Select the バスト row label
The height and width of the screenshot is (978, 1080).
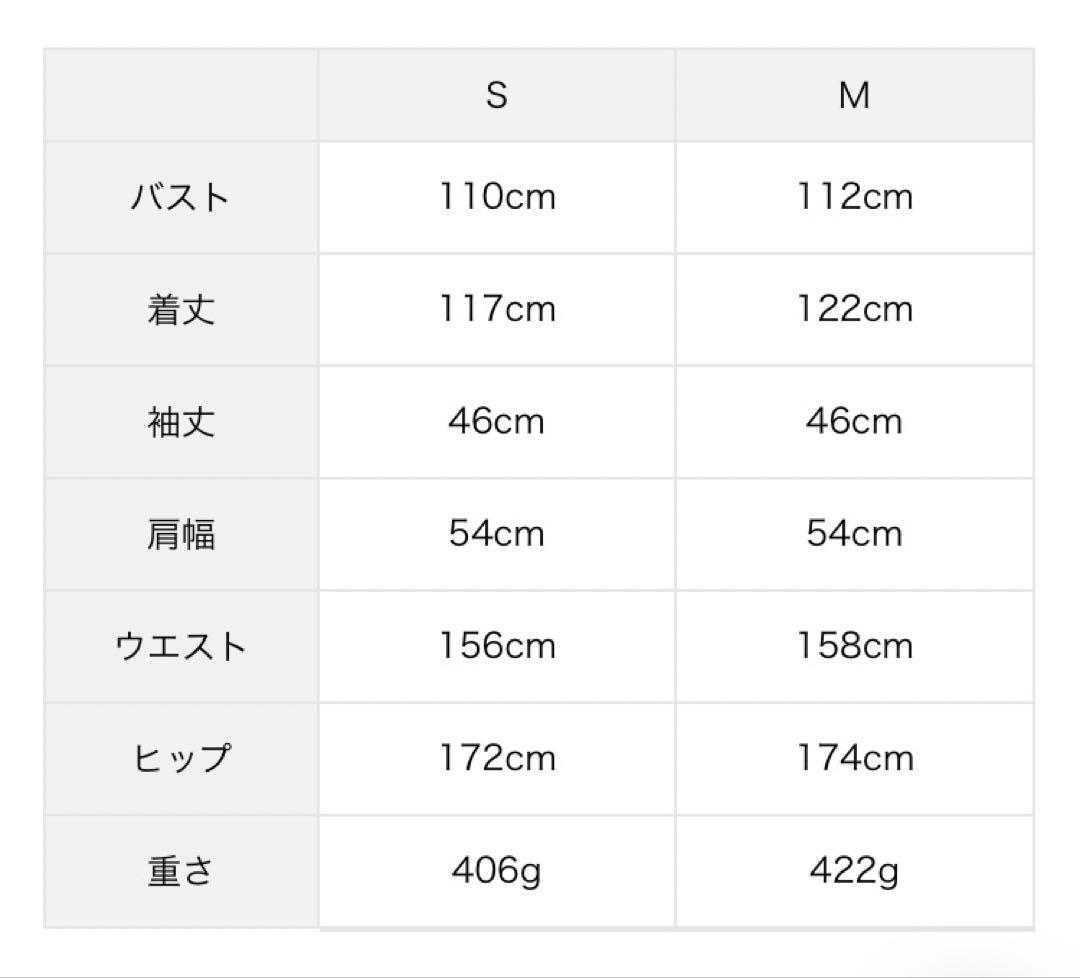coord(181,197)
